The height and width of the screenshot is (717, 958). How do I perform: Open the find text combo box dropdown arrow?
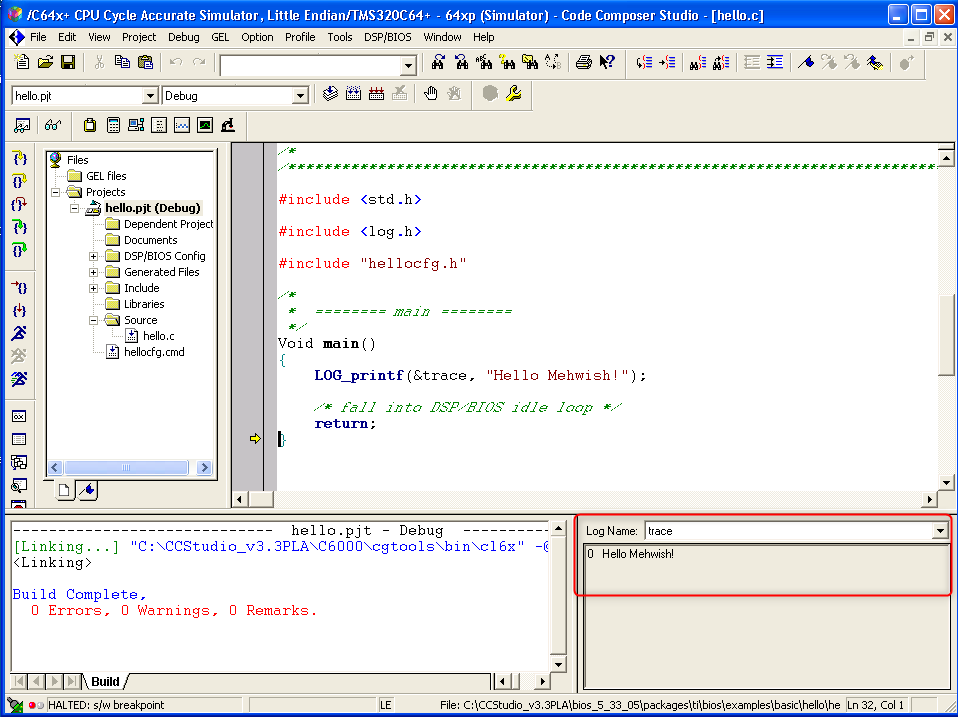click(408, 65)
